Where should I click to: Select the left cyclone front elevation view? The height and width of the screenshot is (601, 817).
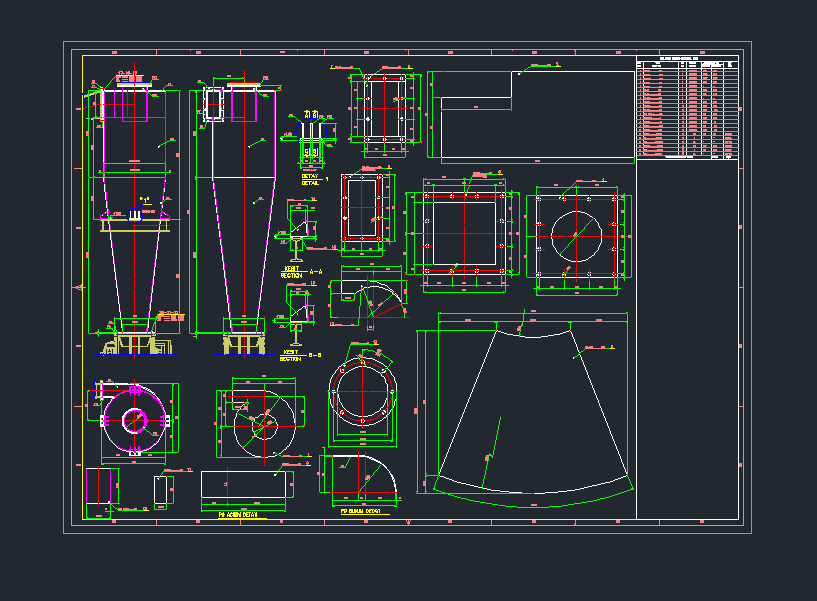(x=134, y=210)
